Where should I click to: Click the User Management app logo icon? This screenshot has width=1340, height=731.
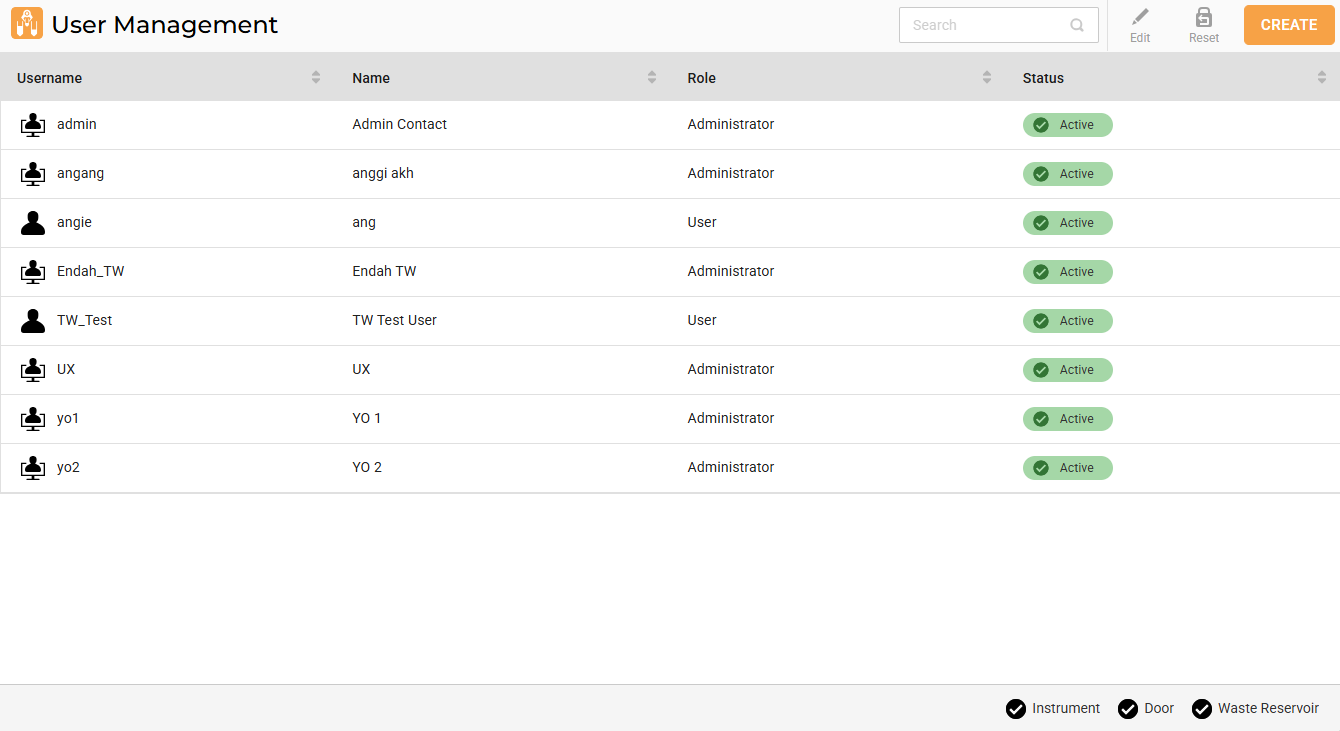[27, 24]
